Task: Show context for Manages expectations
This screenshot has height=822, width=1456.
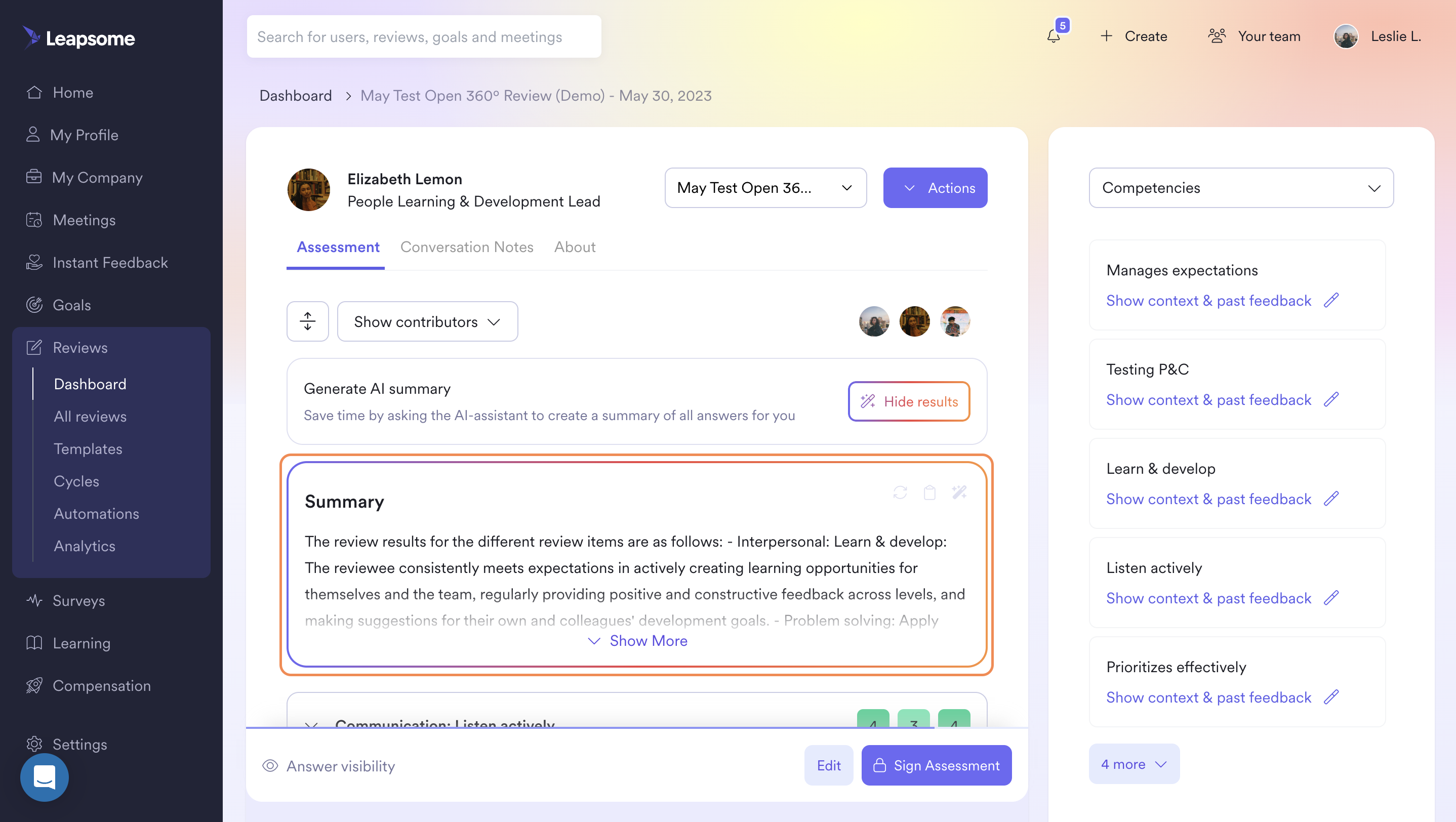Action: [1208, 301]
